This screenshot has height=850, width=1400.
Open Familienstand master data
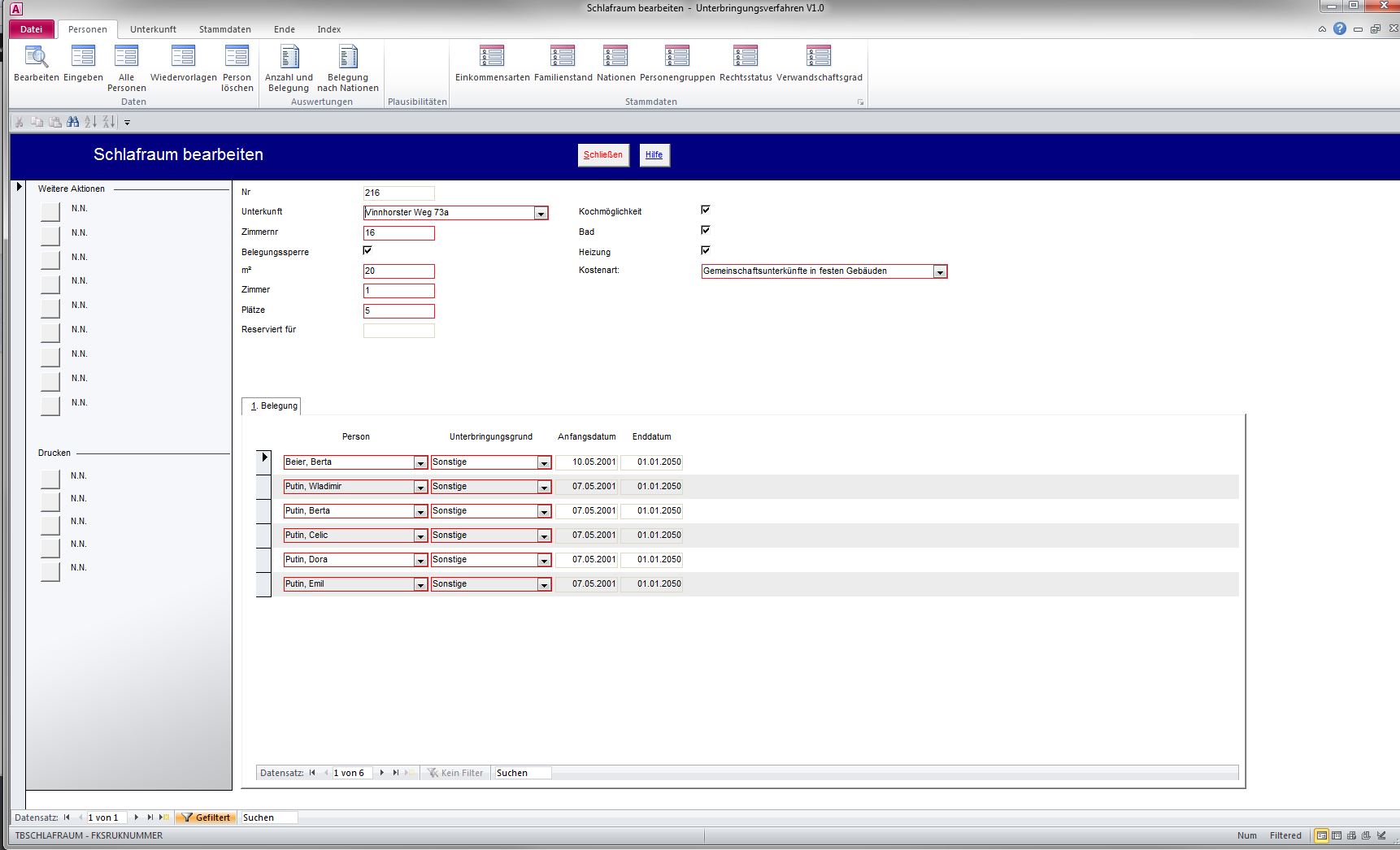click(563, 63)
